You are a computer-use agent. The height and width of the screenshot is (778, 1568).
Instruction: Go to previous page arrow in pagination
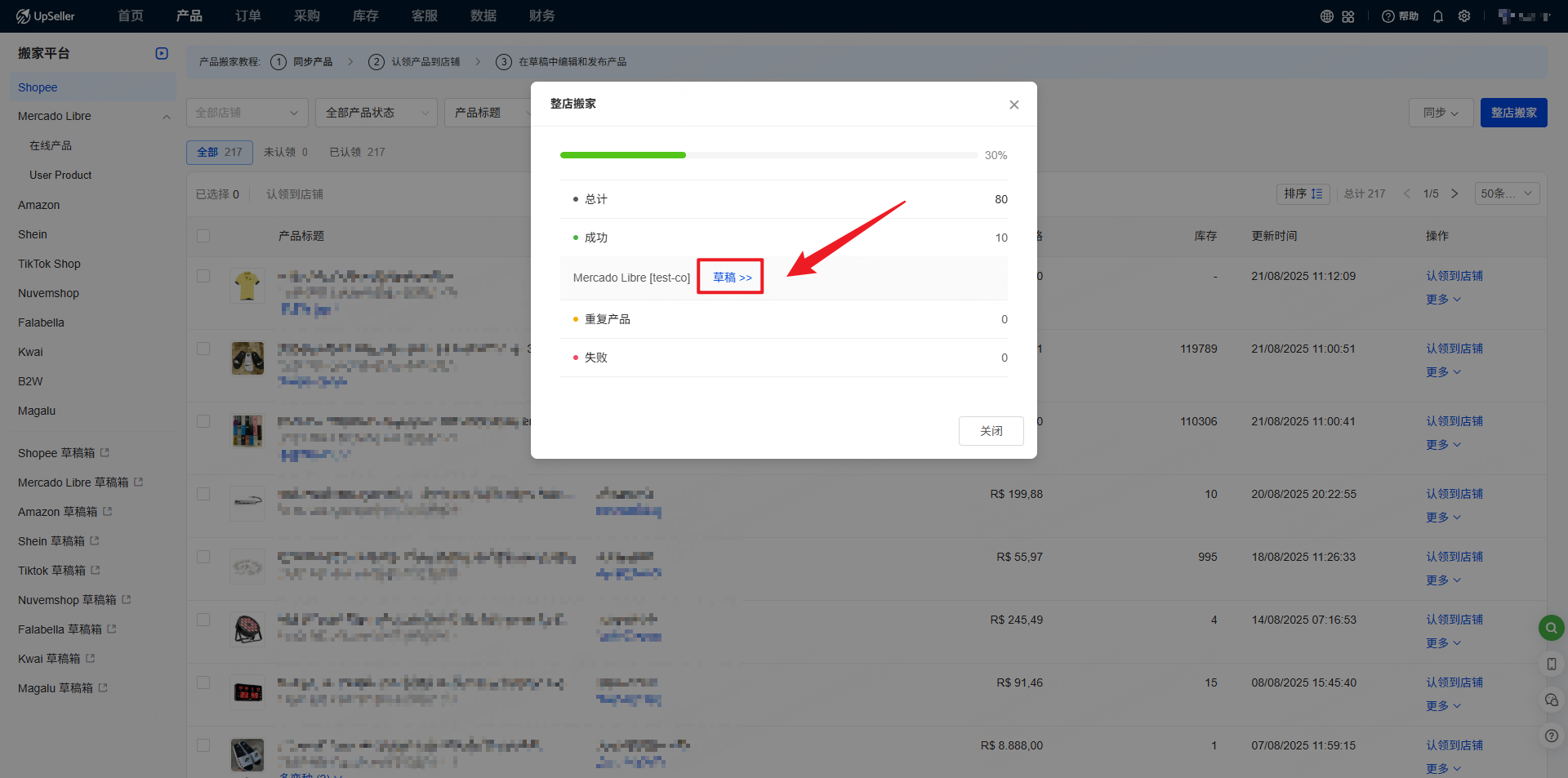click(1406, 193)
